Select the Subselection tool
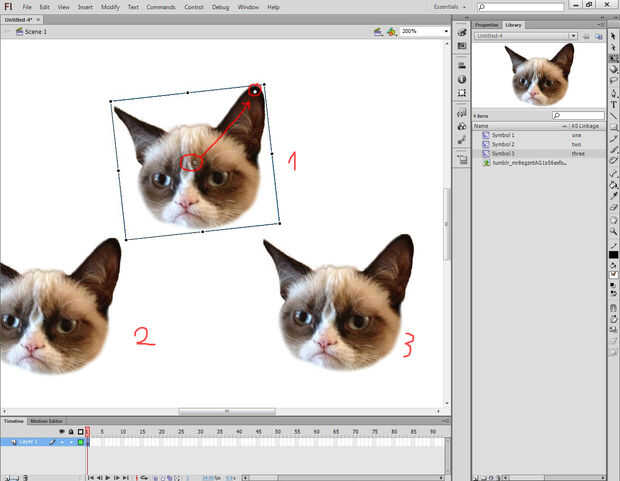Screen dimensions: 620x481 tap(613, 47)
